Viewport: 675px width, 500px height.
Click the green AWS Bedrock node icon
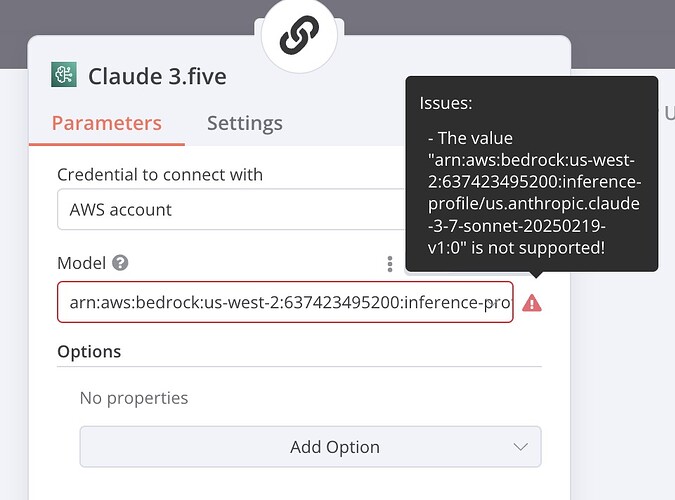point(64,75)
